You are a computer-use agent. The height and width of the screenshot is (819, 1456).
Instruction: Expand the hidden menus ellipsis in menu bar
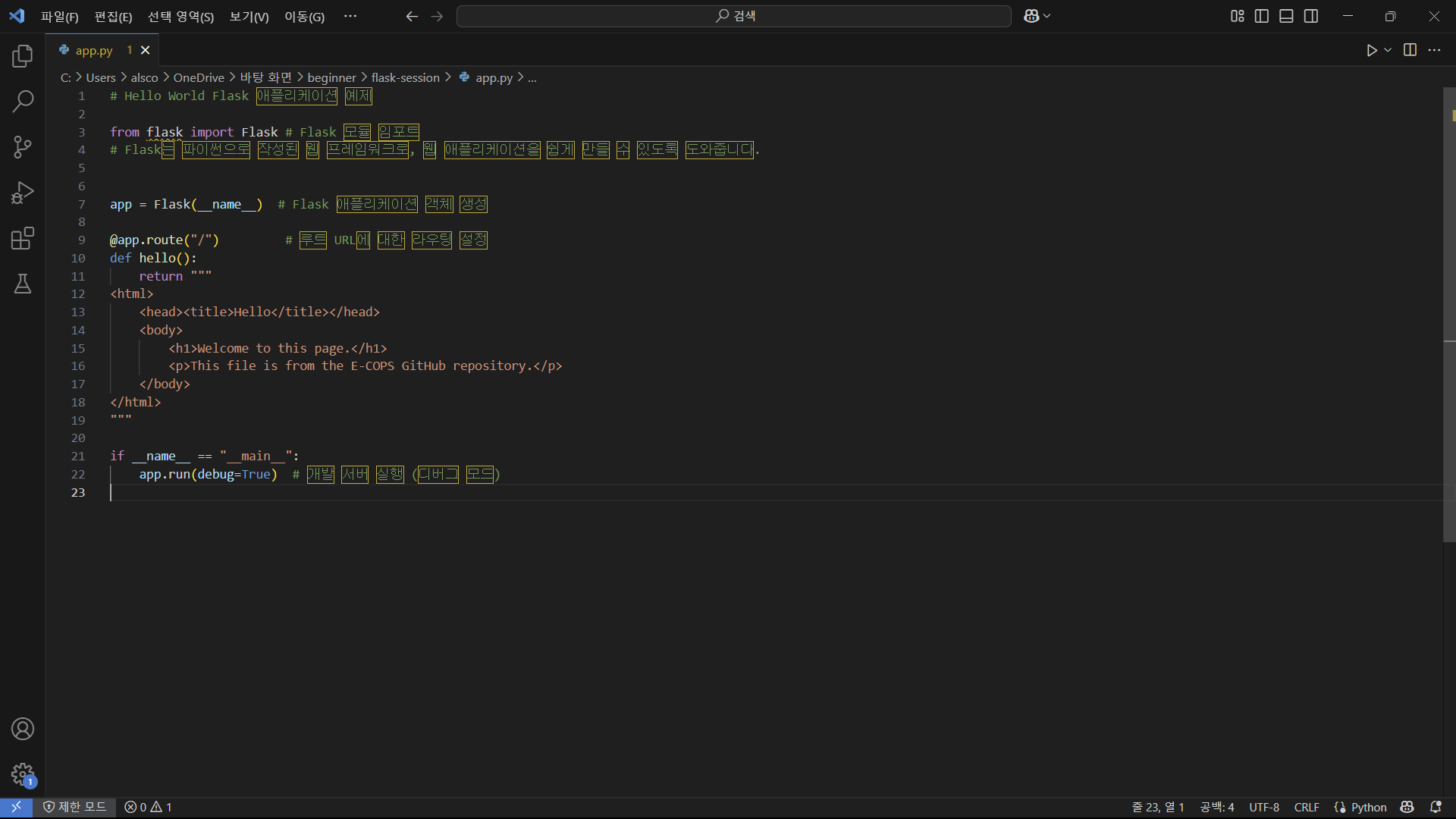350,16
